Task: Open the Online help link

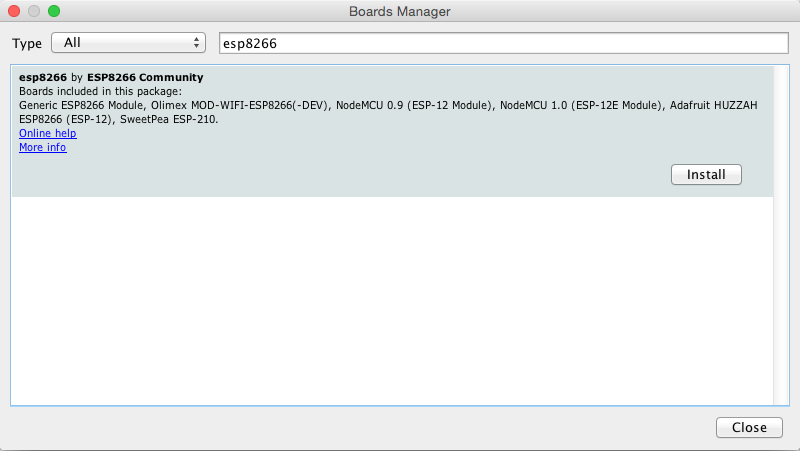Action: click(47, 133)
